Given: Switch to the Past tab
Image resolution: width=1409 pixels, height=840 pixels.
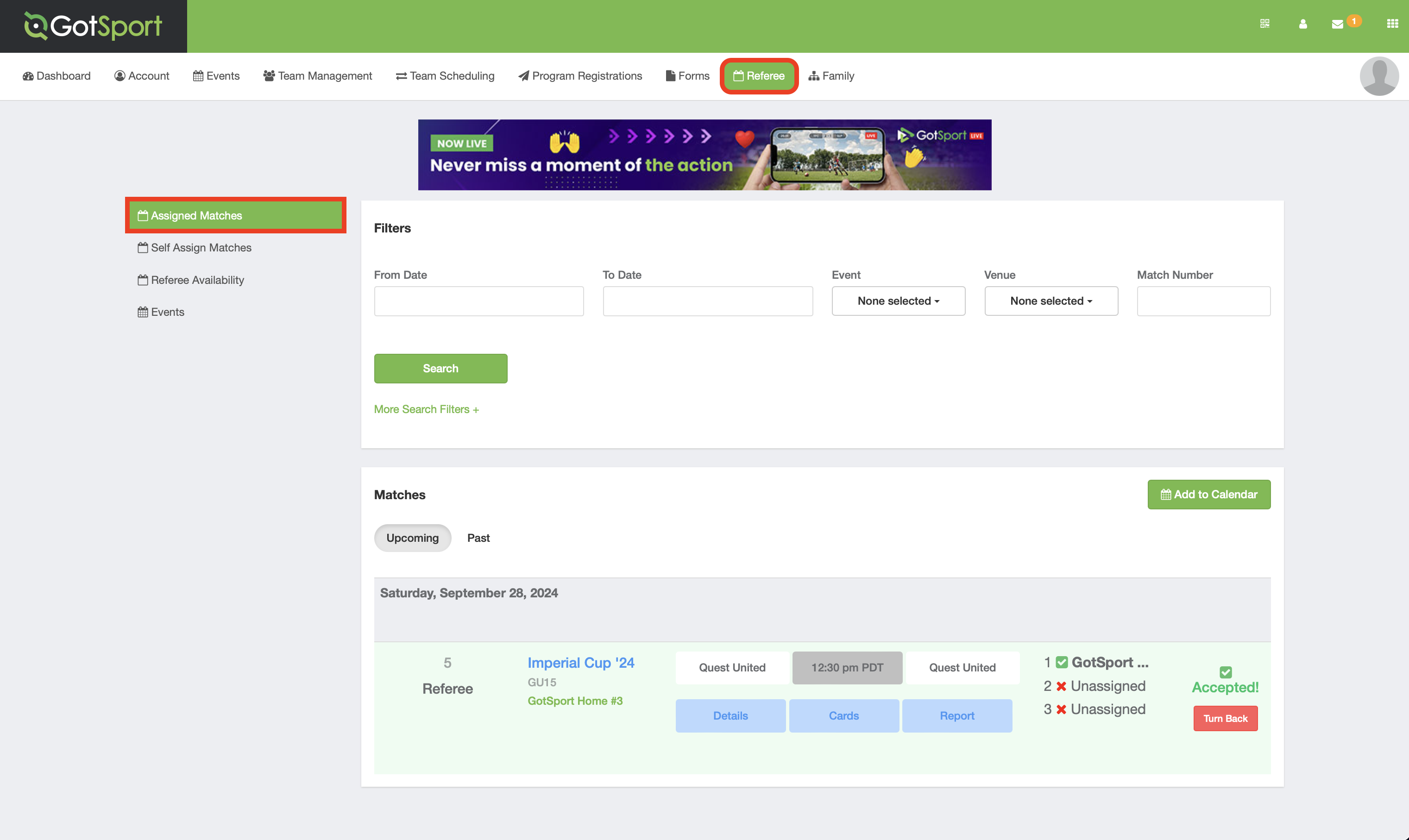Looking at the screenshot, I should point(478,538).
